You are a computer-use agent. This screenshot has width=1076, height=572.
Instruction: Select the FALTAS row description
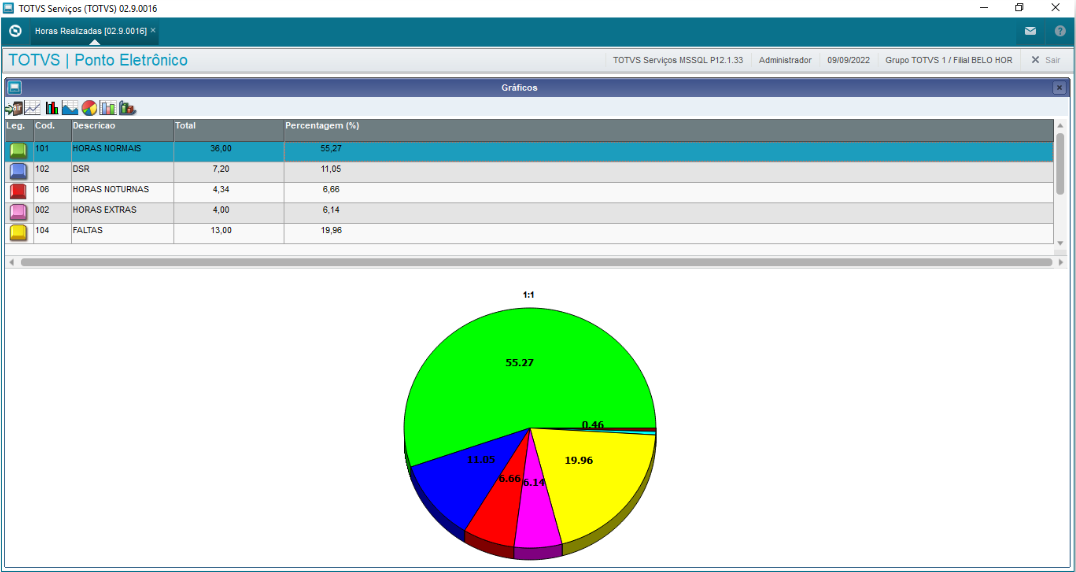coord(88,230)
